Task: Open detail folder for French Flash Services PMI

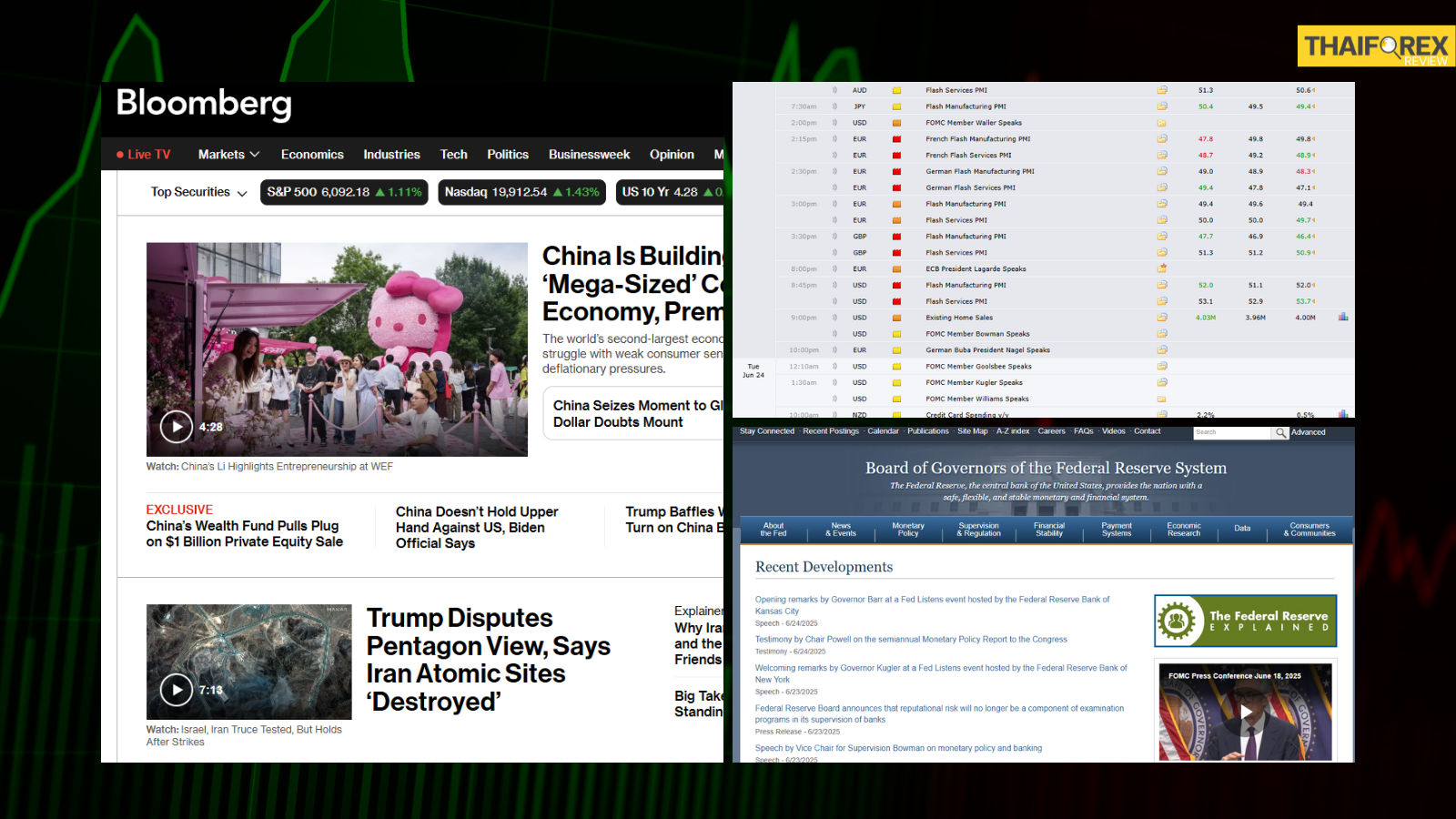Action: [1162, 156]
